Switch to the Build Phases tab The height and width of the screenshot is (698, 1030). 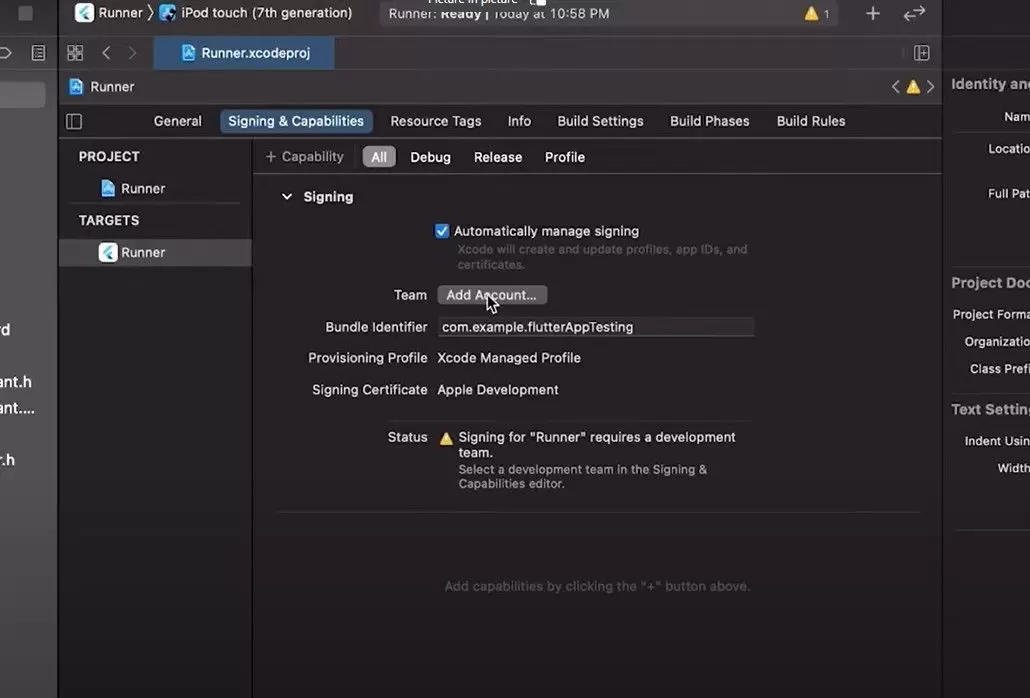[x=709, y=121]
